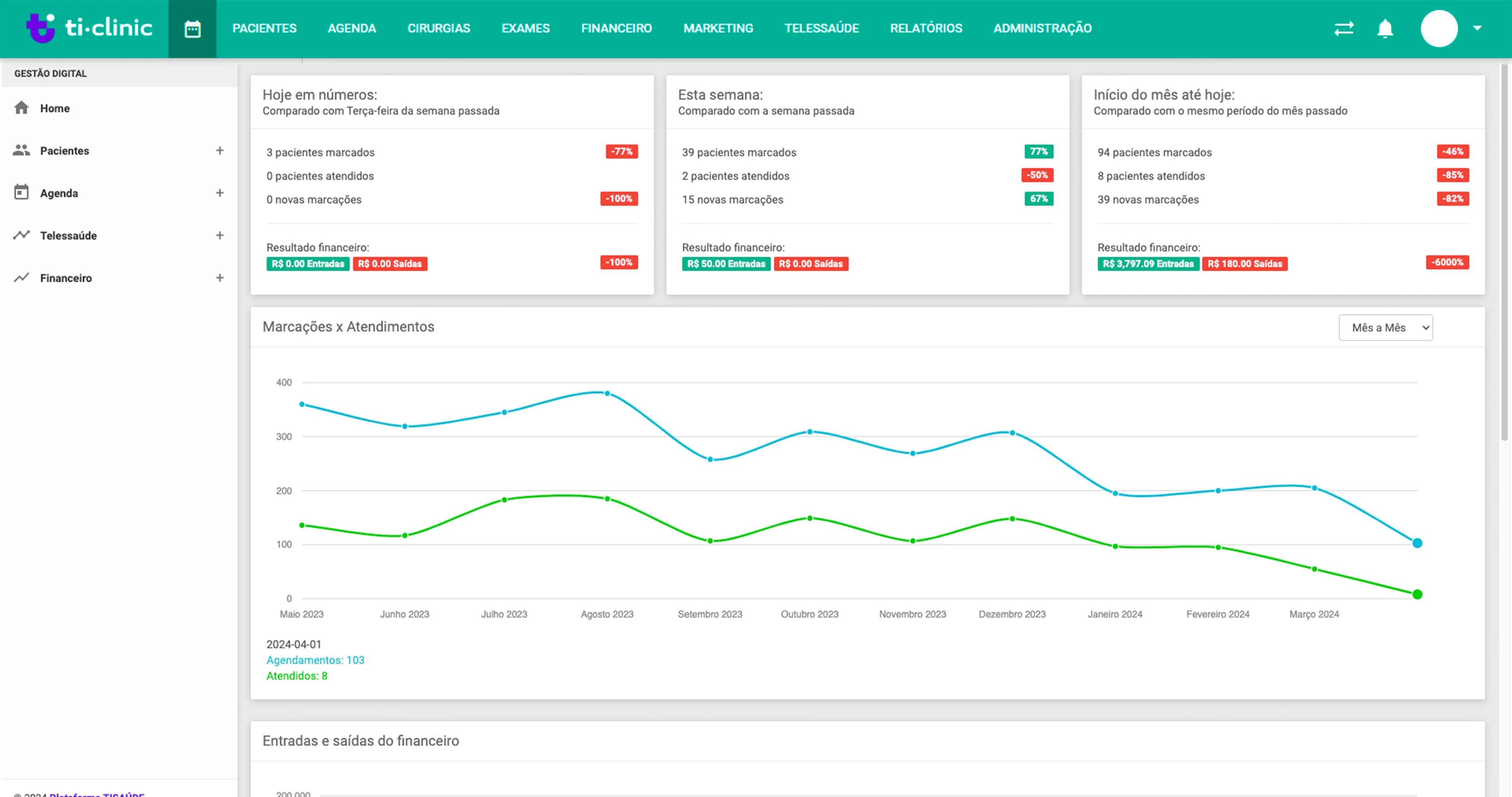Open EXAMES top menu
The image size is (1512, 797).
[525, 28]
